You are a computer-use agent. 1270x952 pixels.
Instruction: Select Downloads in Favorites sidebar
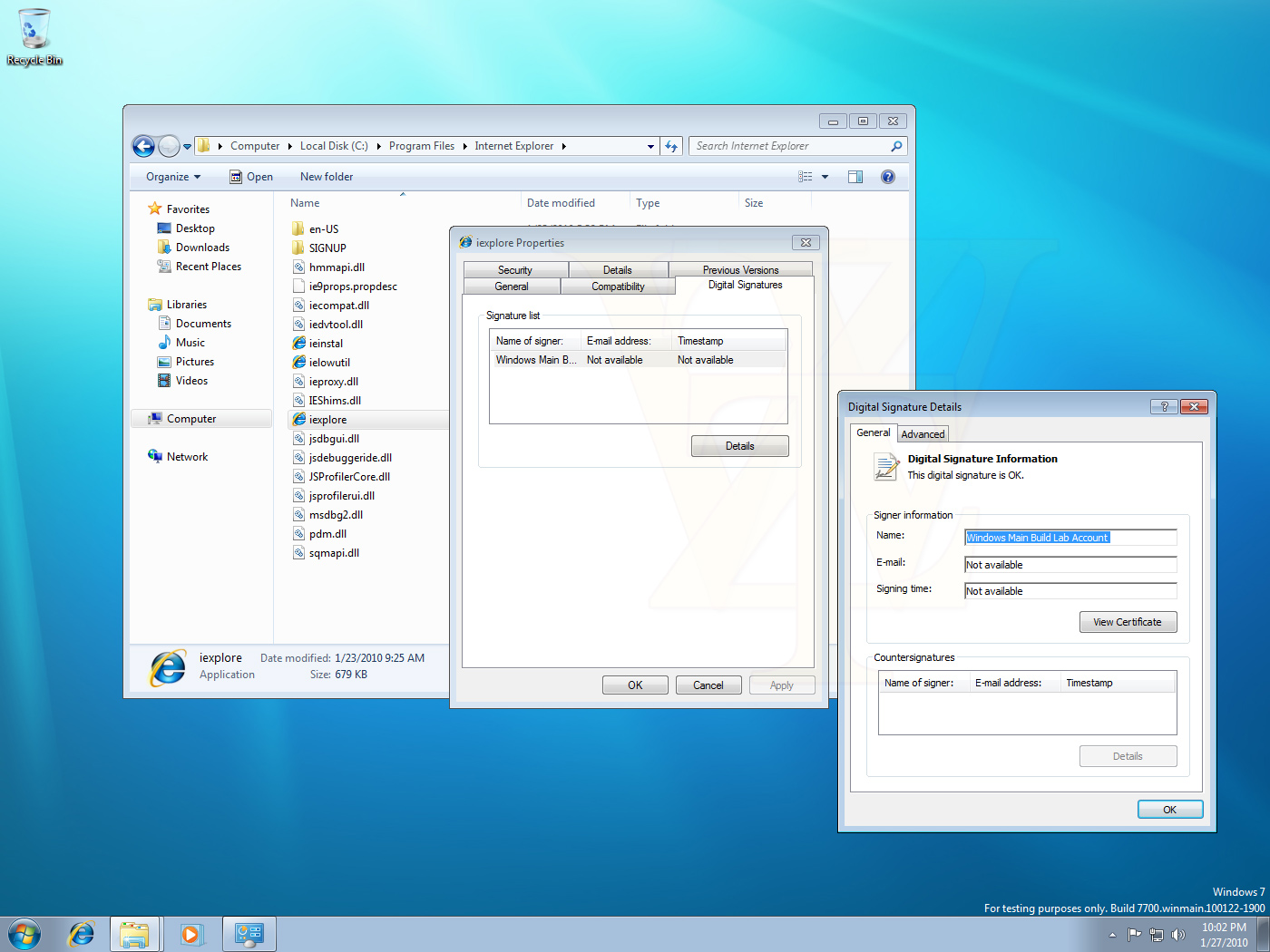tap(202, 248)
